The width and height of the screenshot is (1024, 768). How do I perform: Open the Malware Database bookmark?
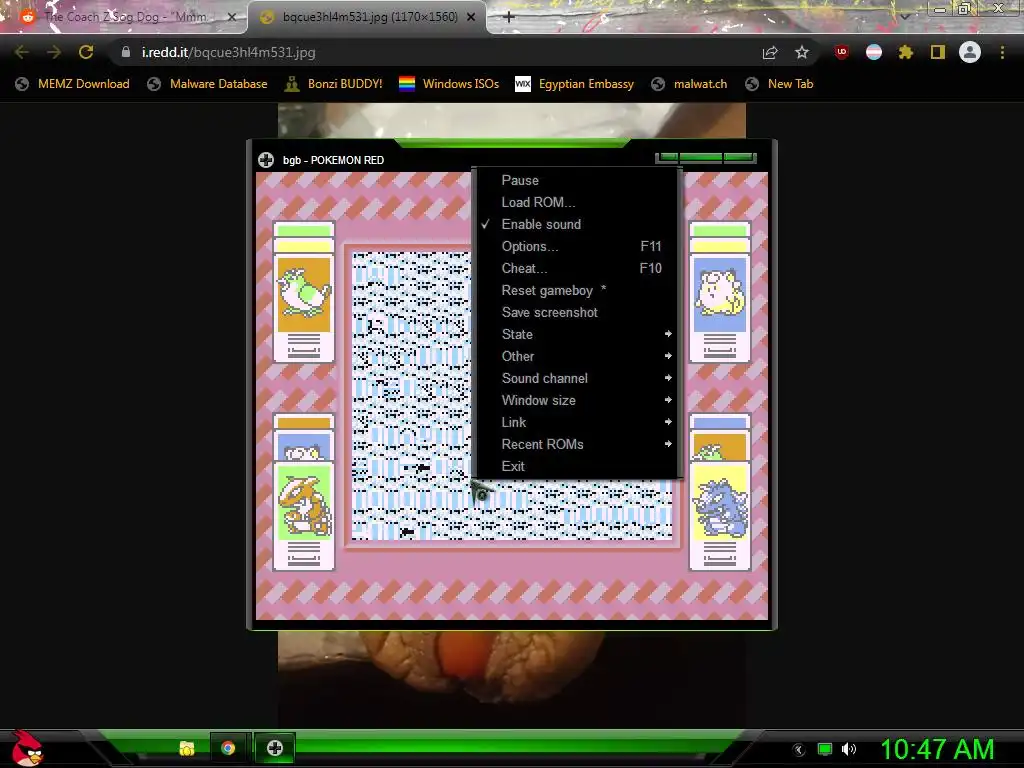pyautogui.click(x=207, y=84)
